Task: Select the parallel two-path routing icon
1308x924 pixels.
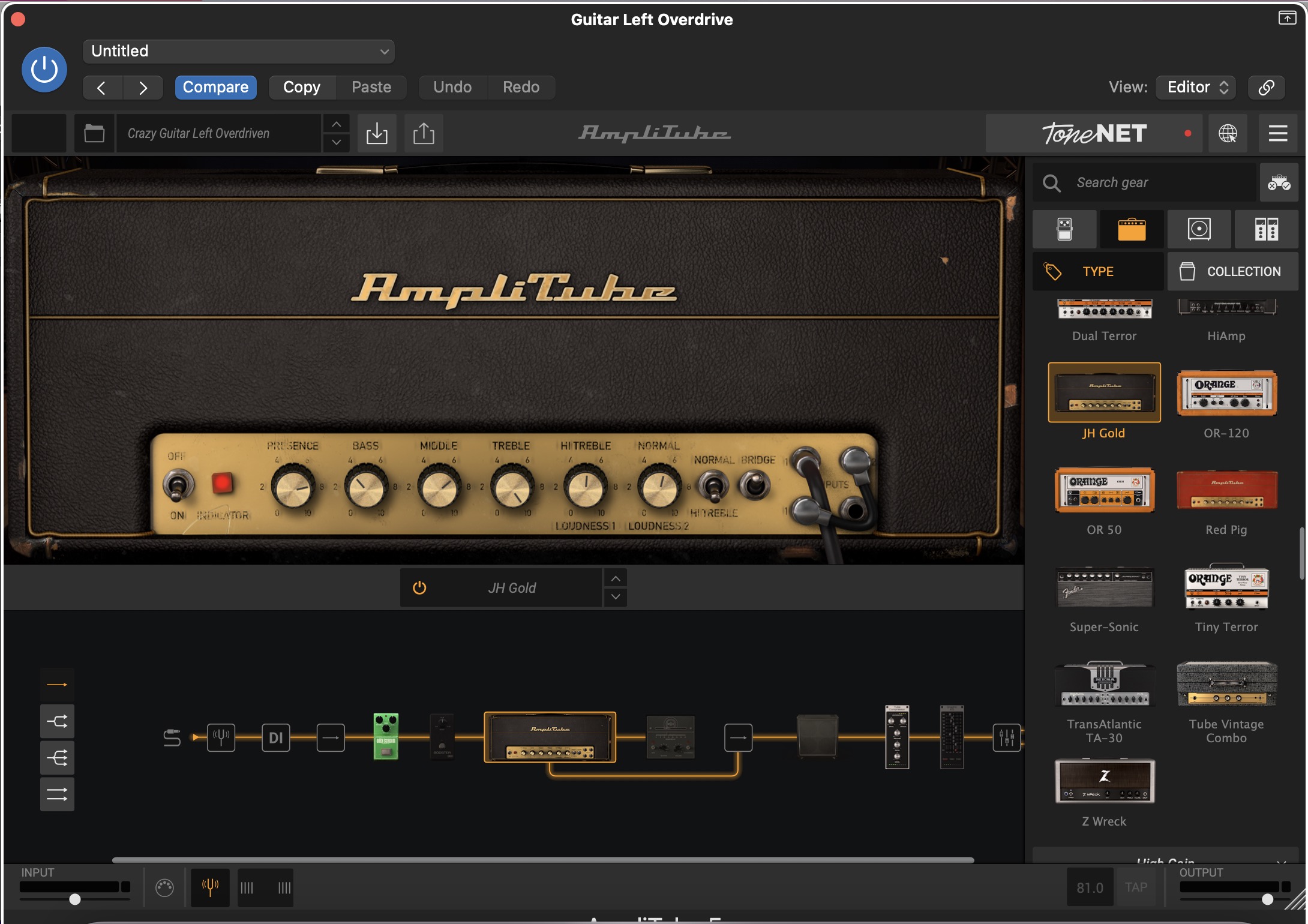Action: pyautogui.click(x=57, y=794)
